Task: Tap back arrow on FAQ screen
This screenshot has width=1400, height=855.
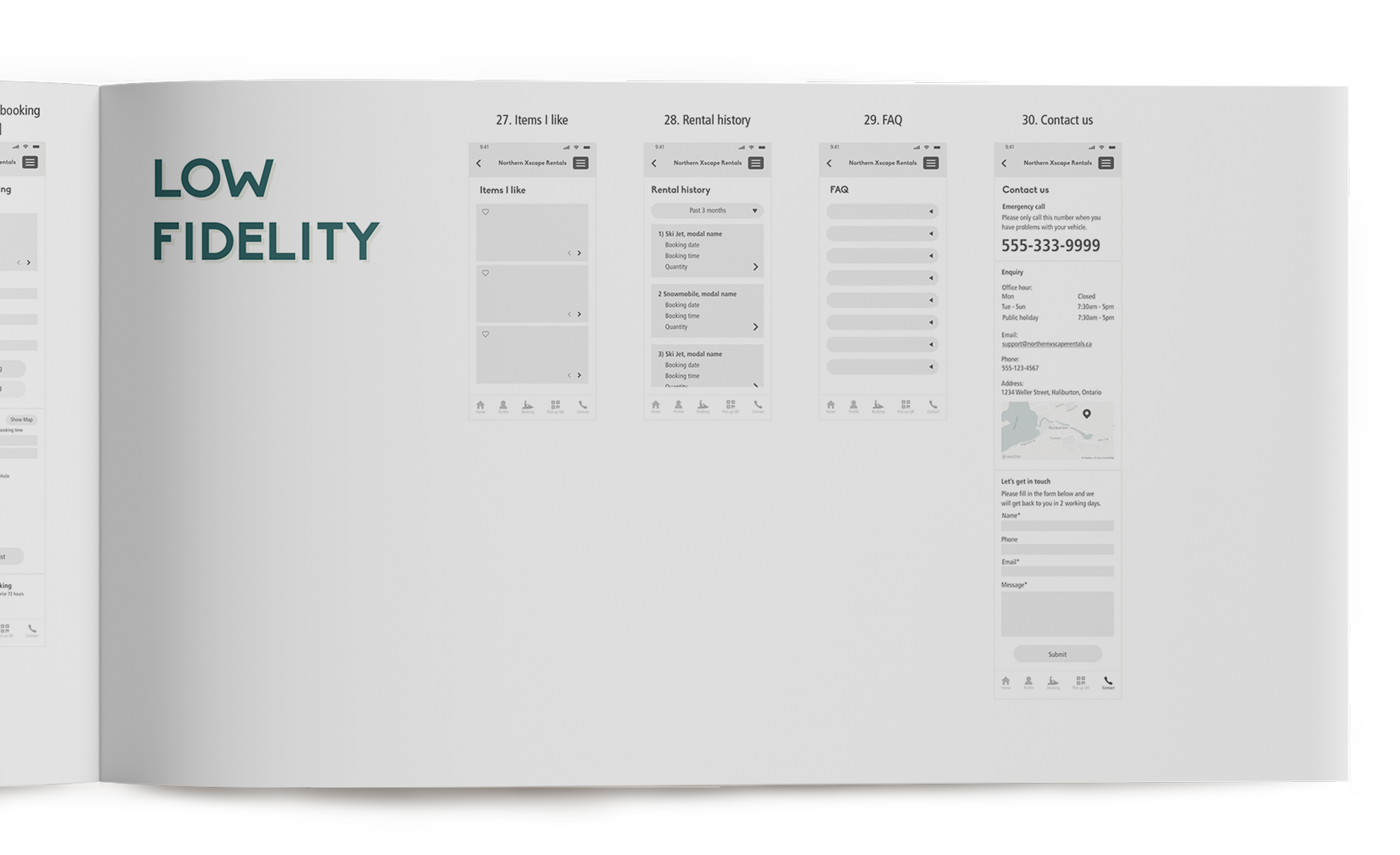Action: pos(829,163)
